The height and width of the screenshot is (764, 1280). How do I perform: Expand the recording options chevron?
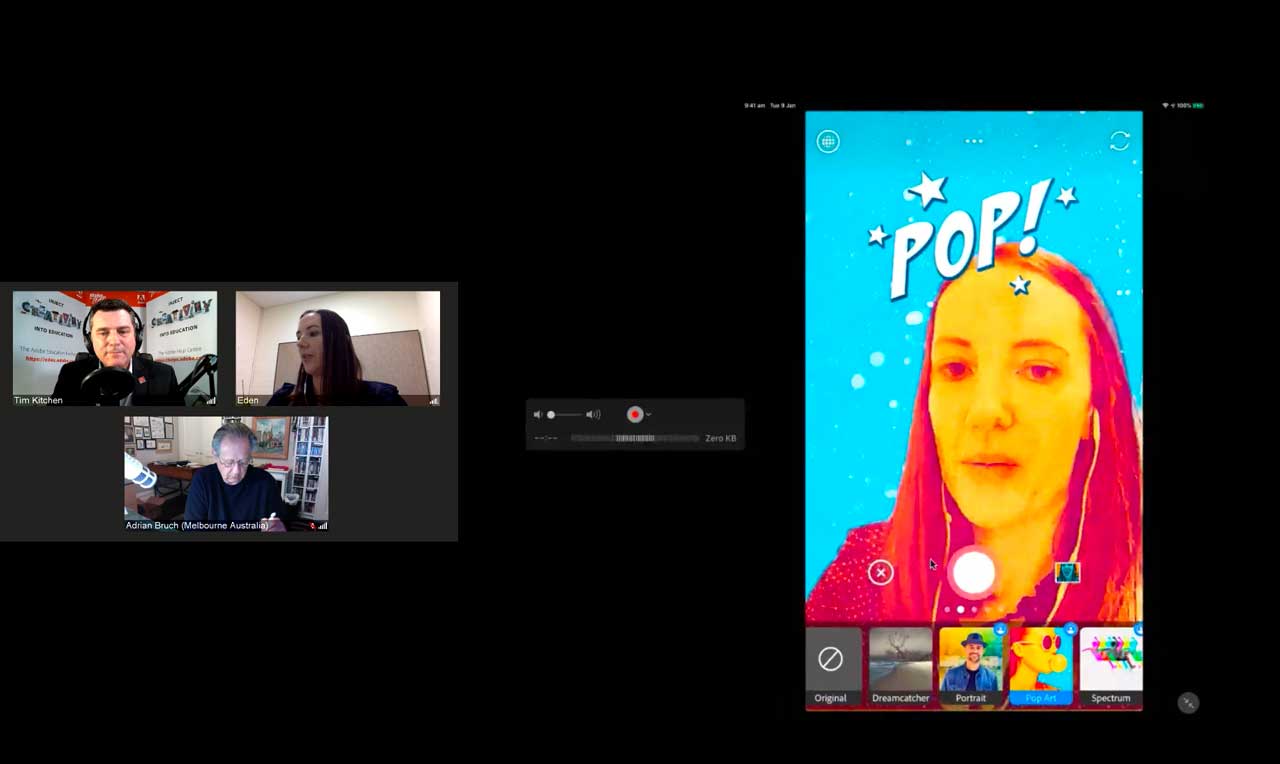649,415
